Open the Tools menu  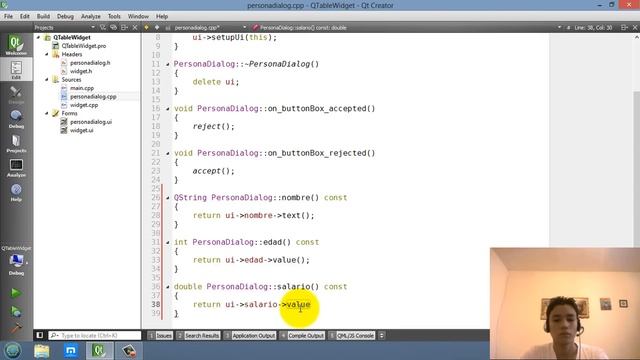coord(114,16)
